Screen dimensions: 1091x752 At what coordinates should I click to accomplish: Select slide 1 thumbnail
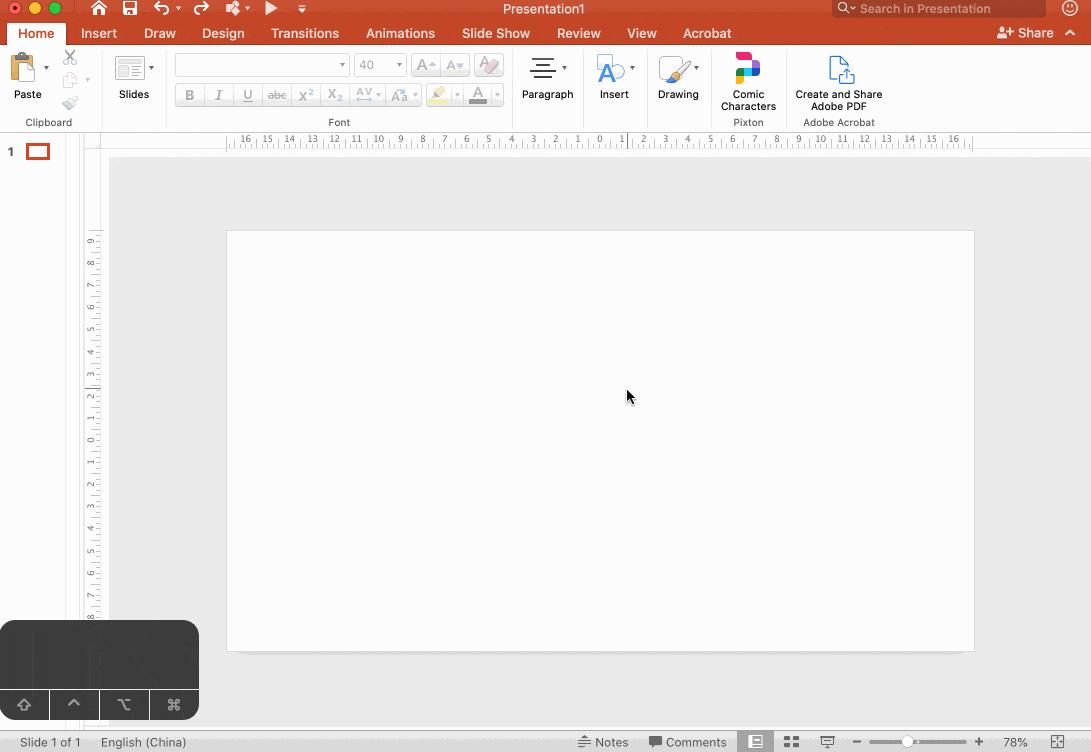(x=38, y=152)
